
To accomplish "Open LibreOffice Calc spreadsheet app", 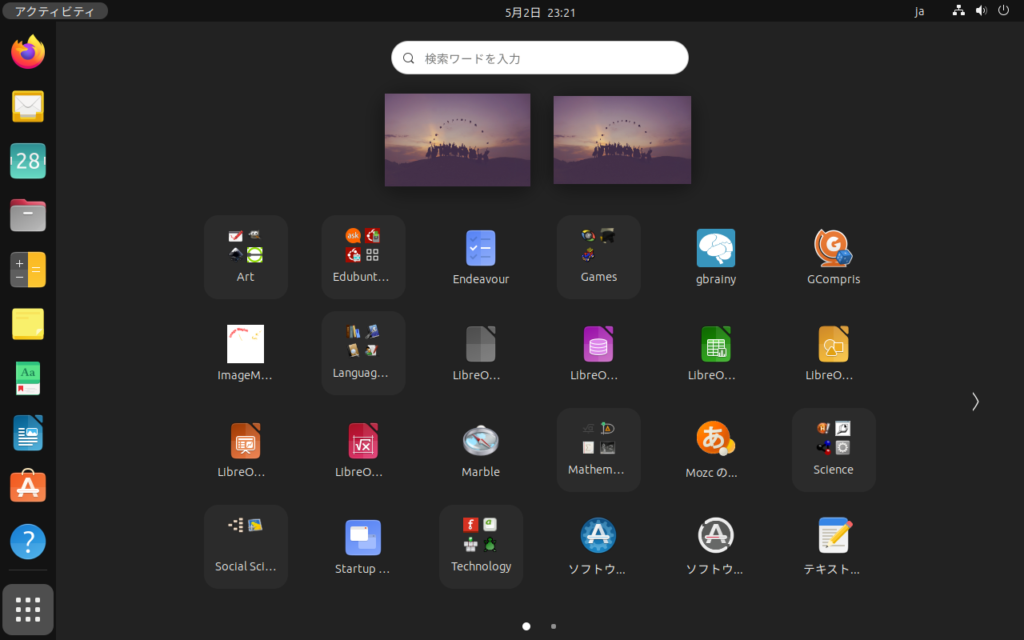I will pyautogui.click(x=716, y=345).
